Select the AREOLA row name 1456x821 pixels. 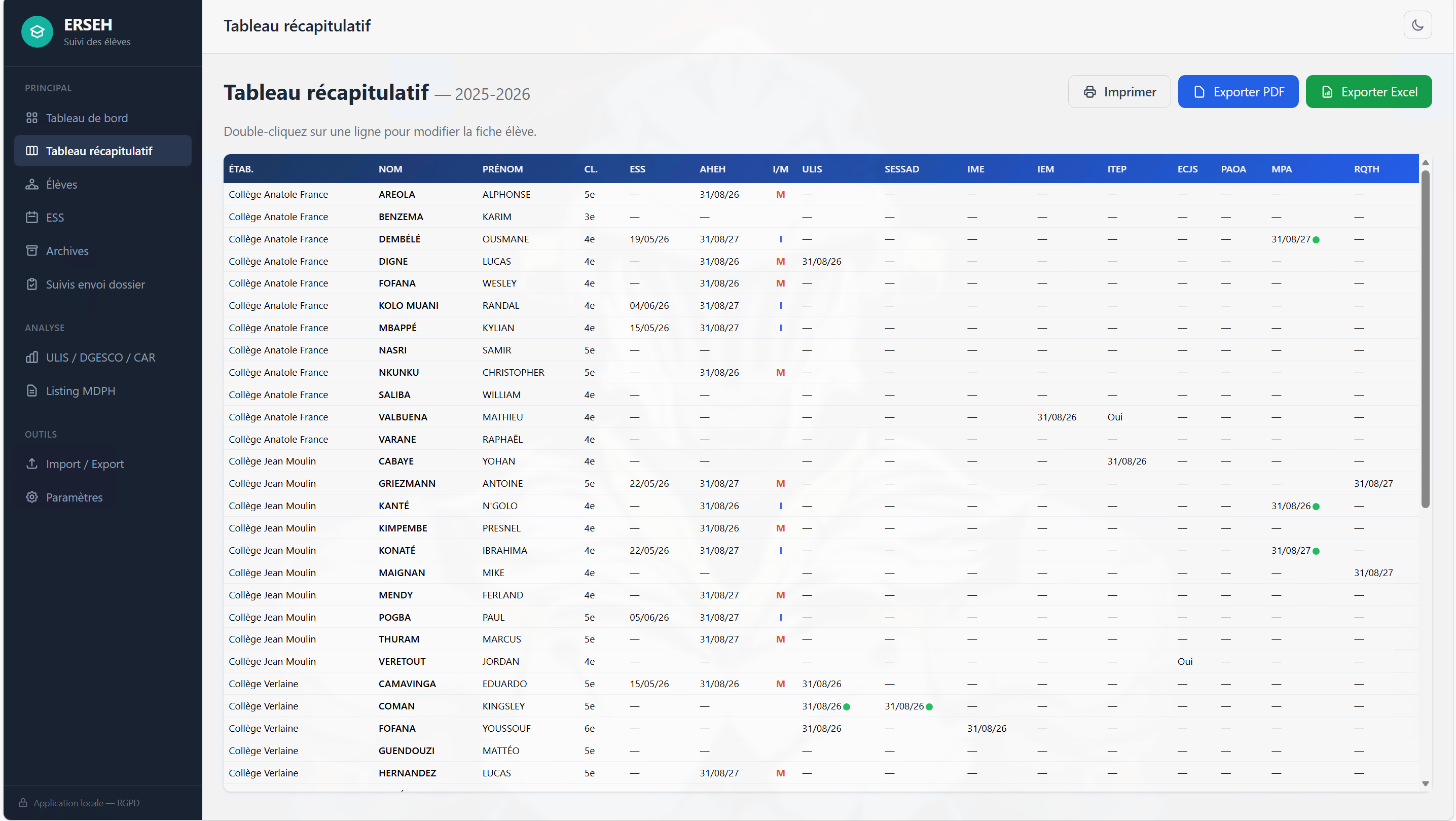pyautogui.click(x=396, y=195)
